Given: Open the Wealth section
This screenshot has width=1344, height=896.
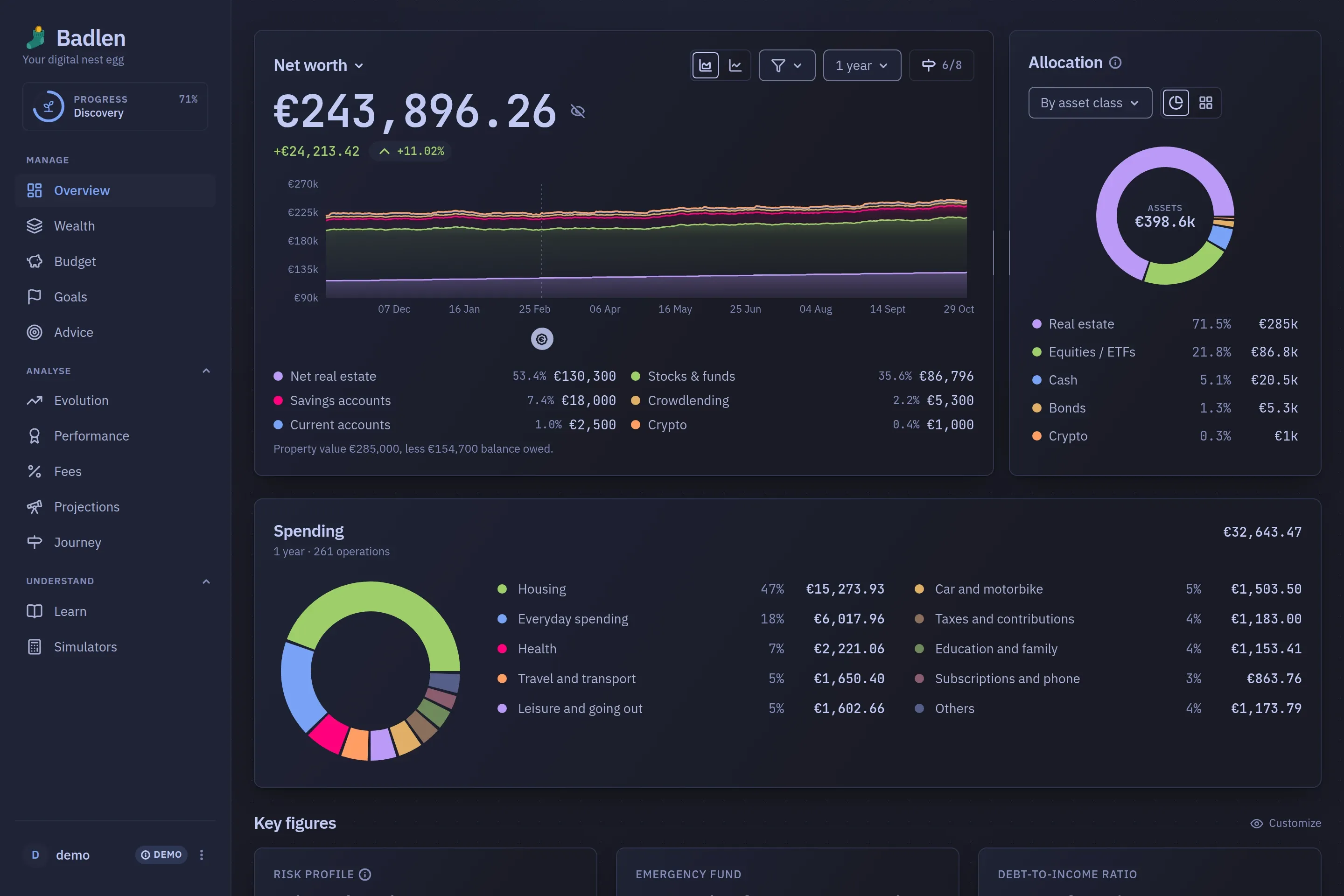Looking at the screenshot, I should point(115,226).
